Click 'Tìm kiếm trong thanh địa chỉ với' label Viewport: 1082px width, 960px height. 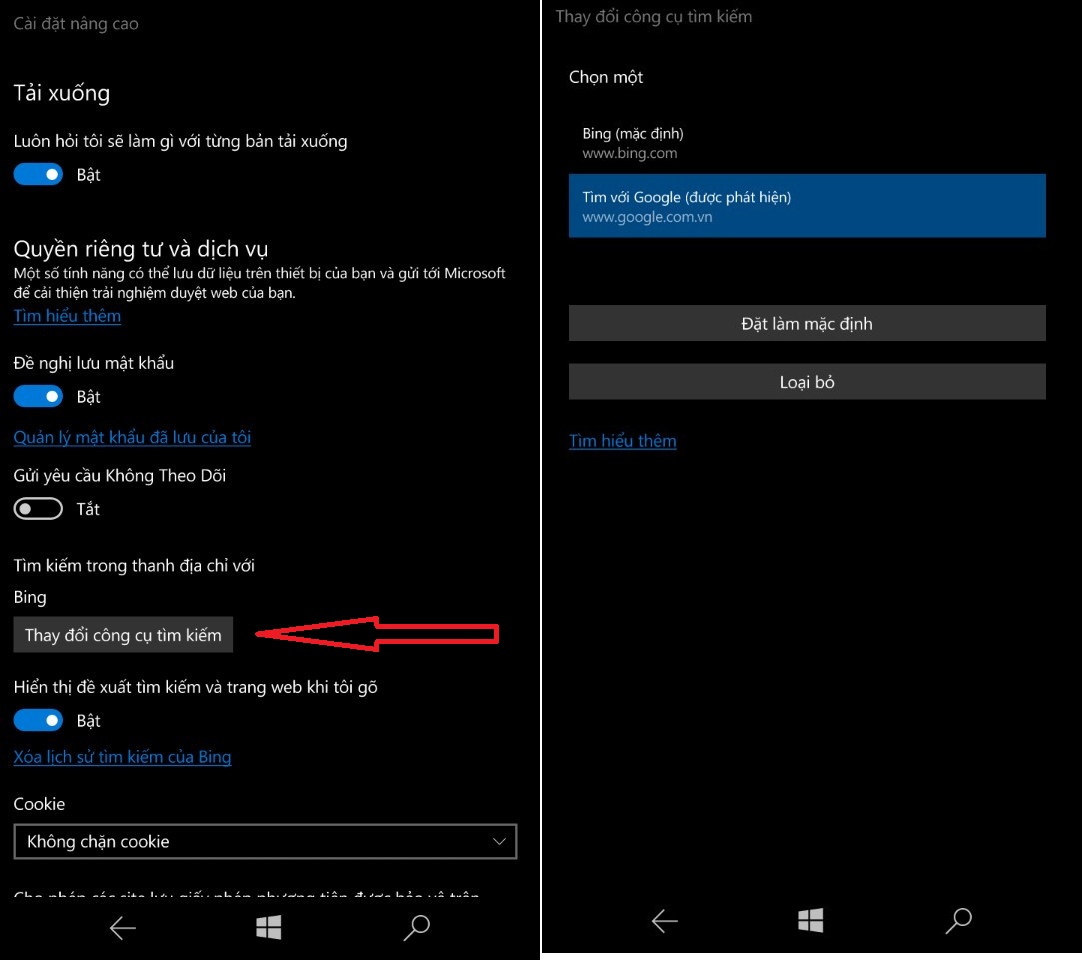(x=134, y=566)
